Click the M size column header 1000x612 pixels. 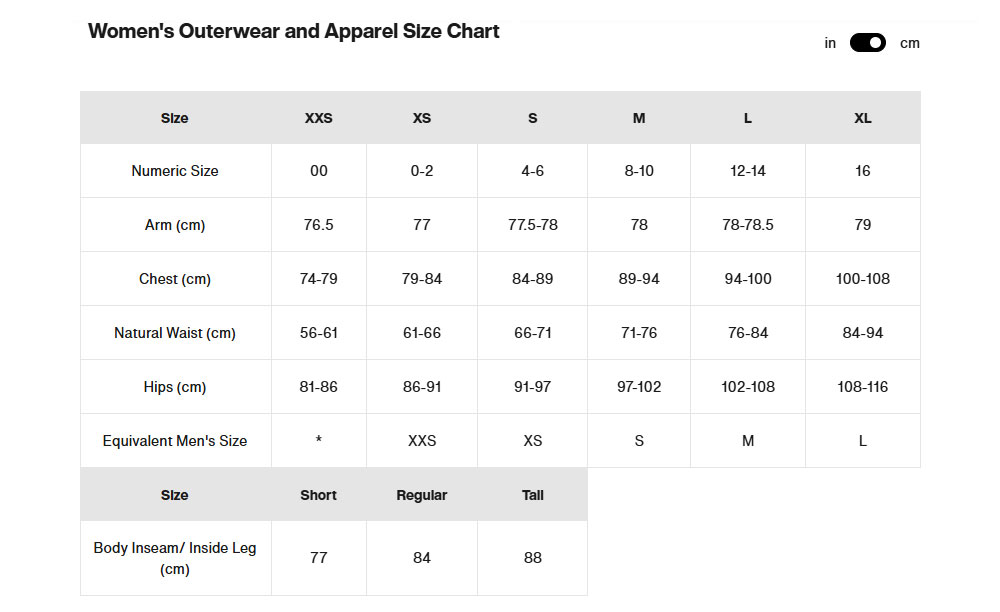point(639,118)
